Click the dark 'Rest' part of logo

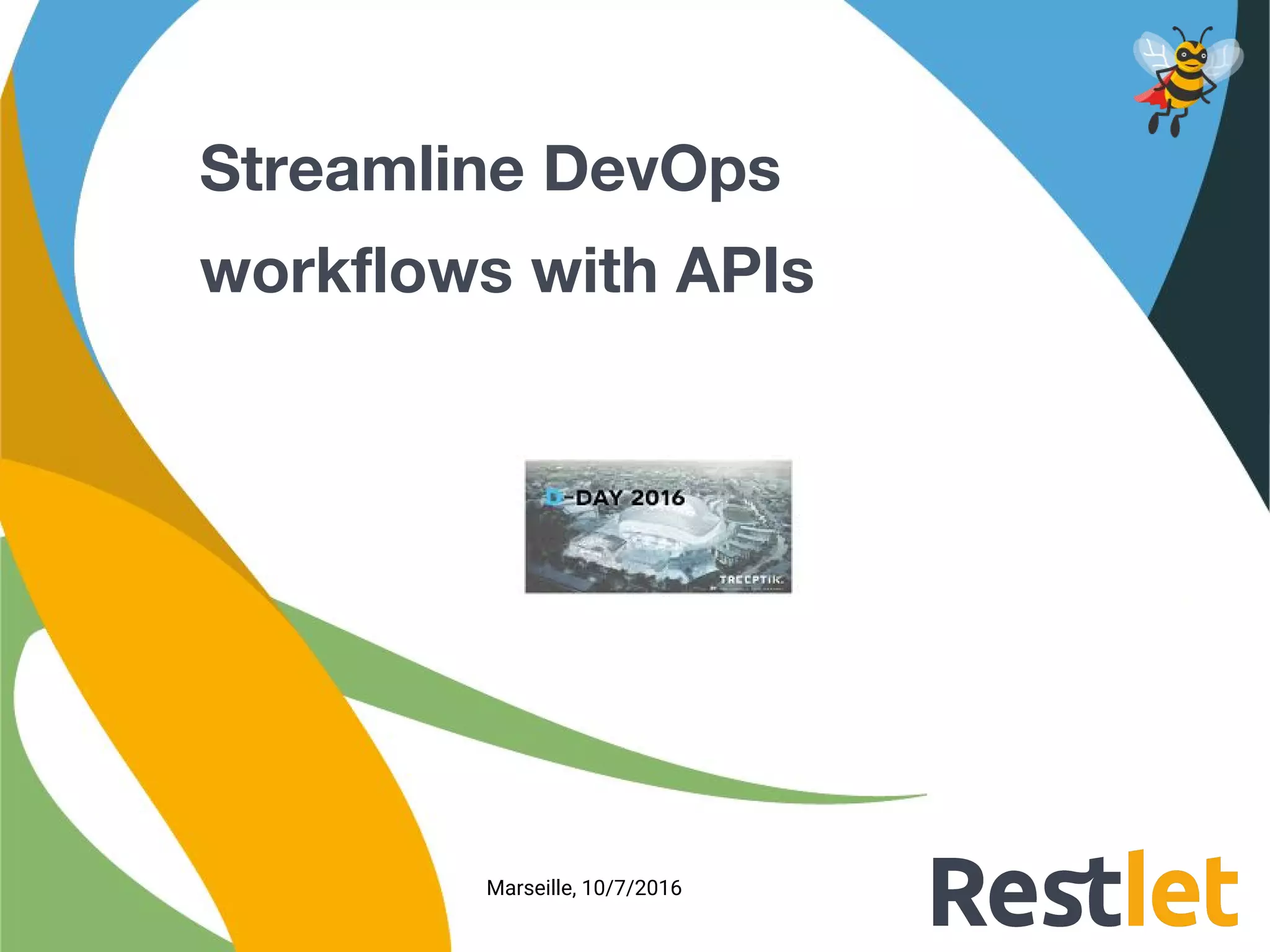(1026, 892)
